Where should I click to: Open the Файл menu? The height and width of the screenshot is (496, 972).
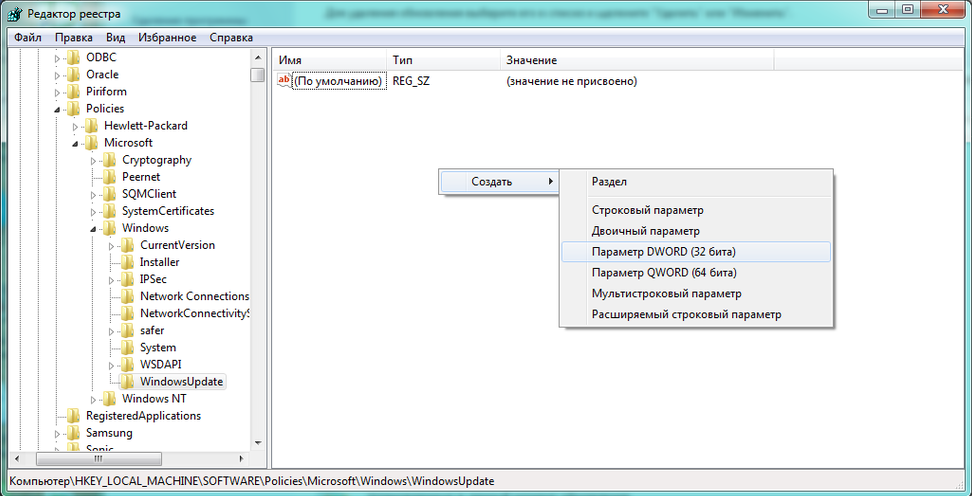(27, 38)
